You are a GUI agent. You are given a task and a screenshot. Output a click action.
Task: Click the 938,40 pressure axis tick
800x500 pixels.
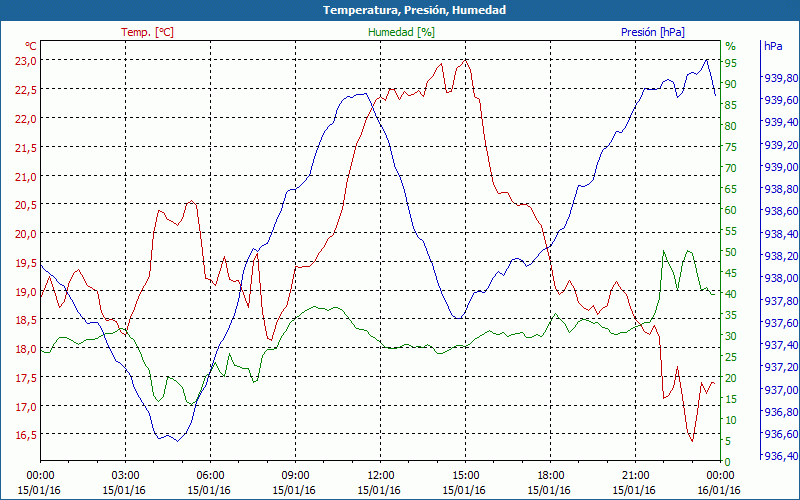click(781, 234)
